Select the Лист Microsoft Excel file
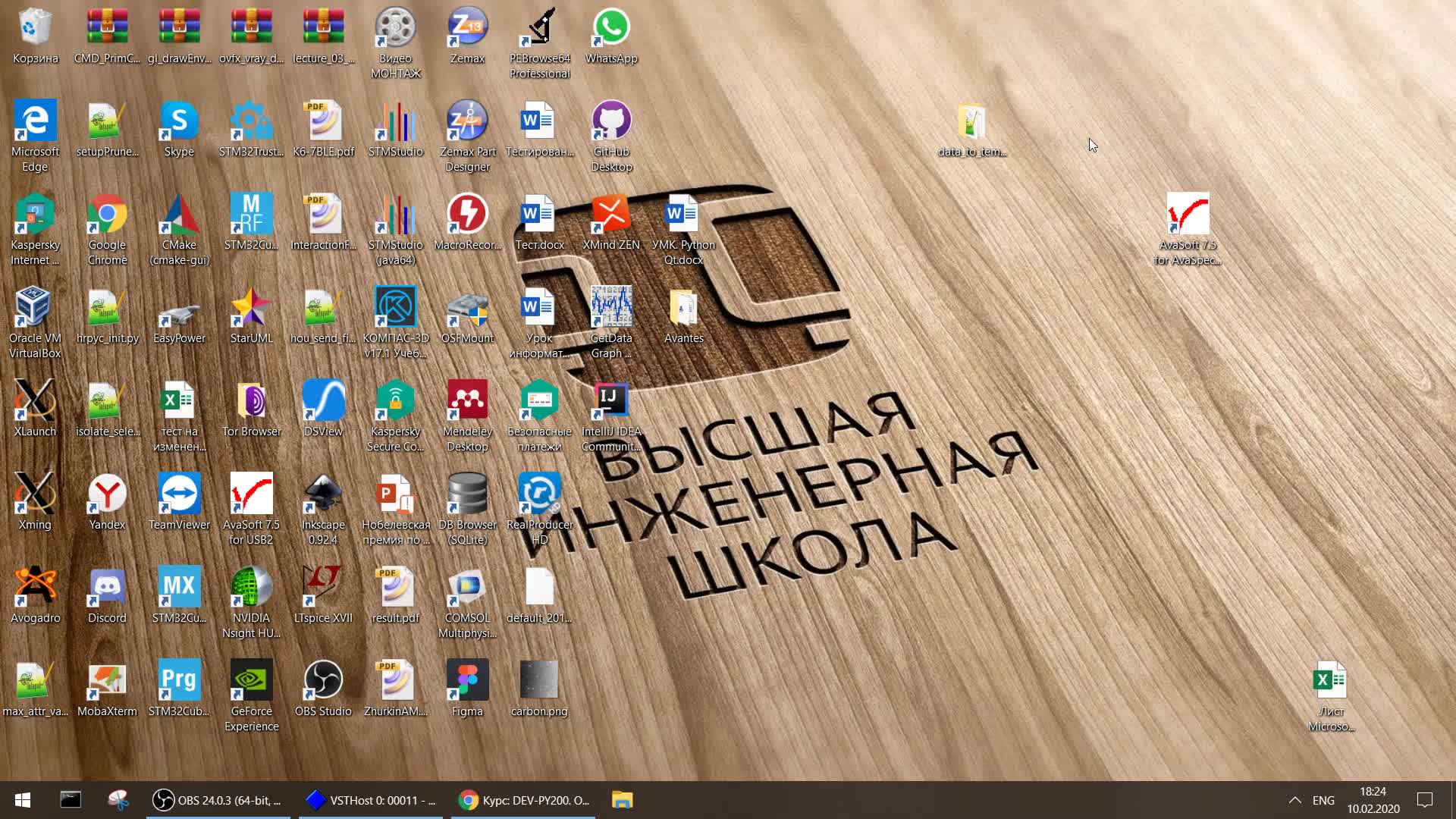Screen dimensions: 1456x819 coord(1331,696)
